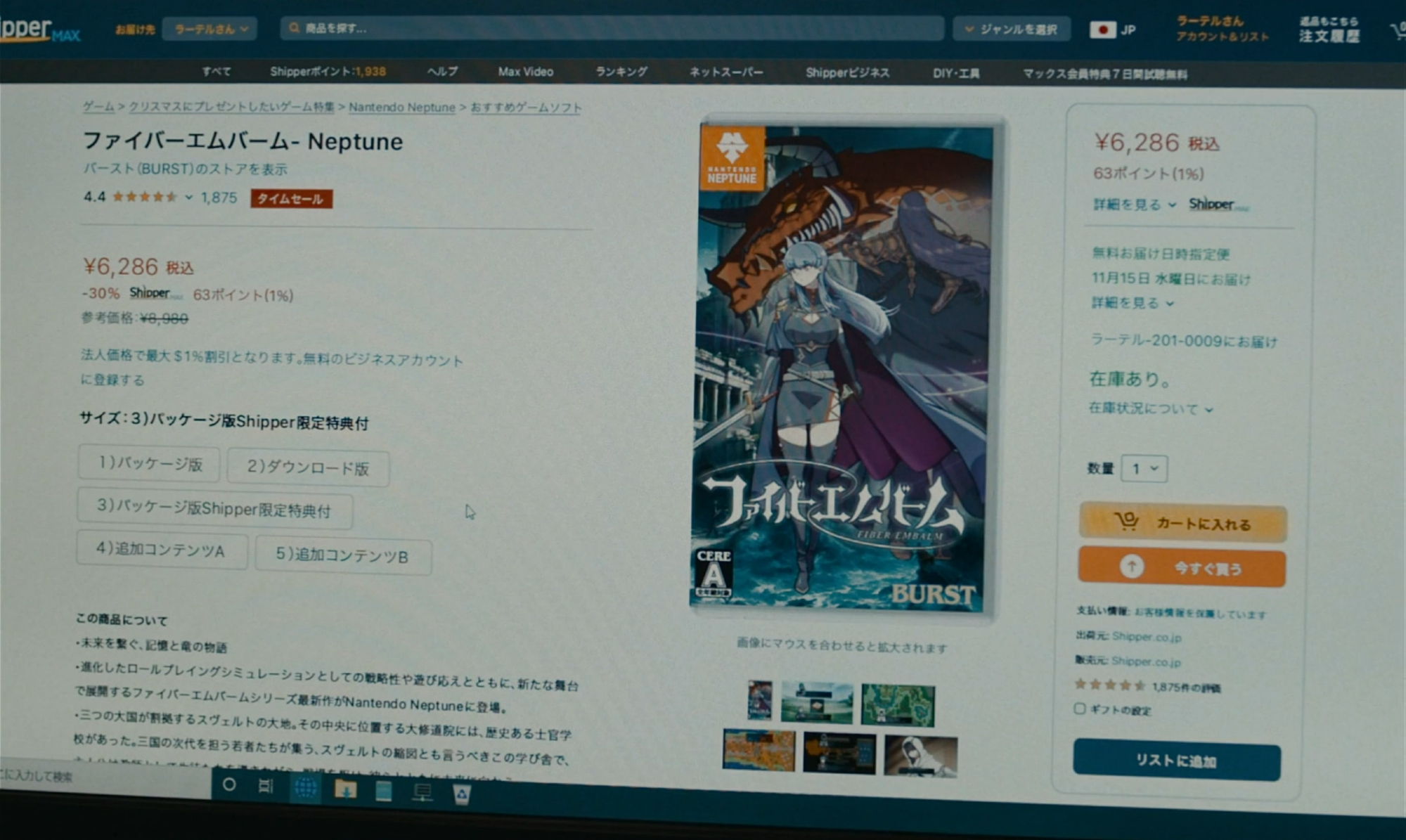Select the map screenshot thumbnail
Screen dimensions: 1406x840
coord(898,704)
